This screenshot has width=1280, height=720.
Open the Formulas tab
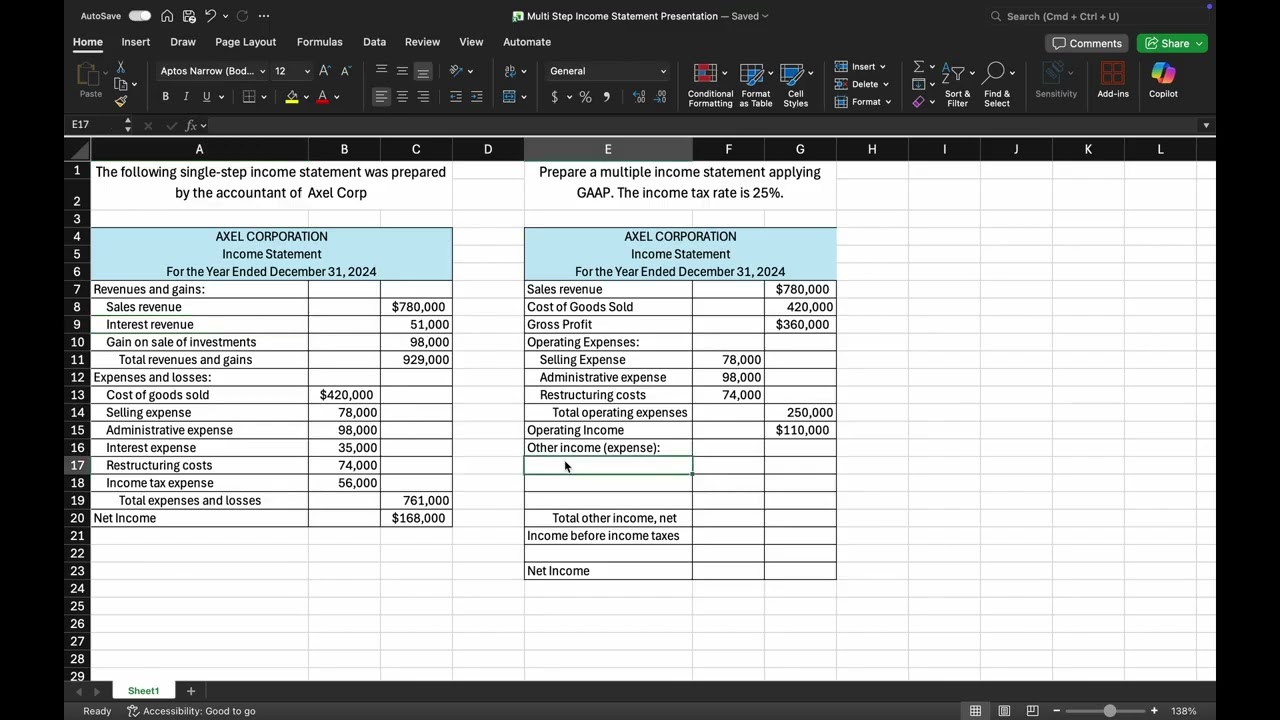pyautogui.click(x=319, y=42)
